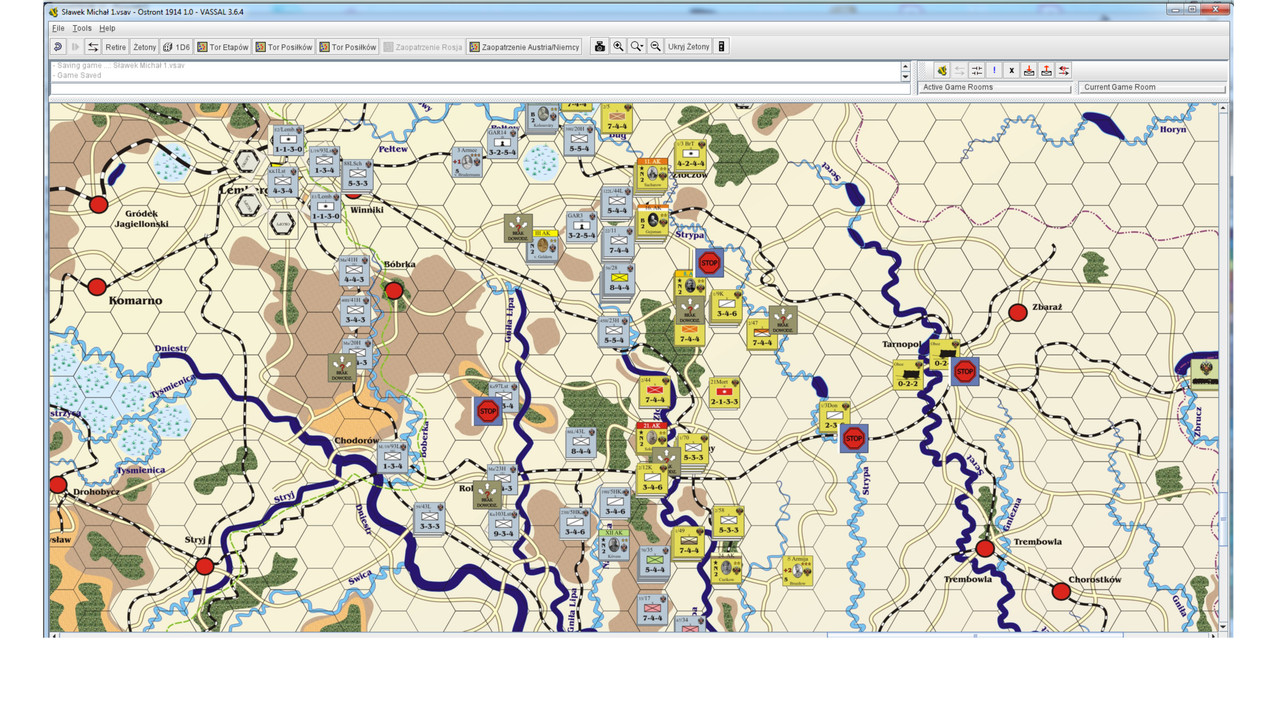Toggle Ukryj Żetony to hide pieces
The width and height of the screenshot is (1280, 718).
pyautogui.click(x=689, y=47)
